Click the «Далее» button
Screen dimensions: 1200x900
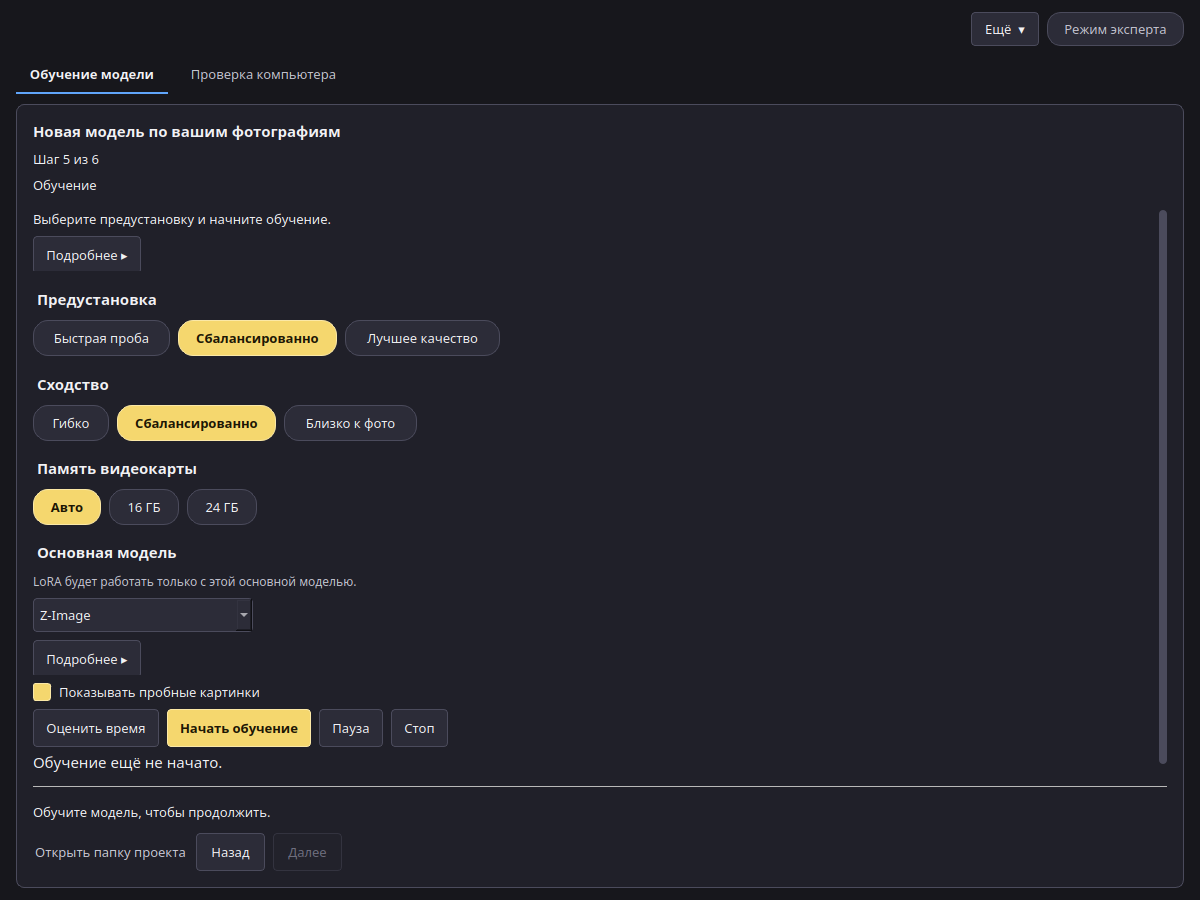pos(307,853)
